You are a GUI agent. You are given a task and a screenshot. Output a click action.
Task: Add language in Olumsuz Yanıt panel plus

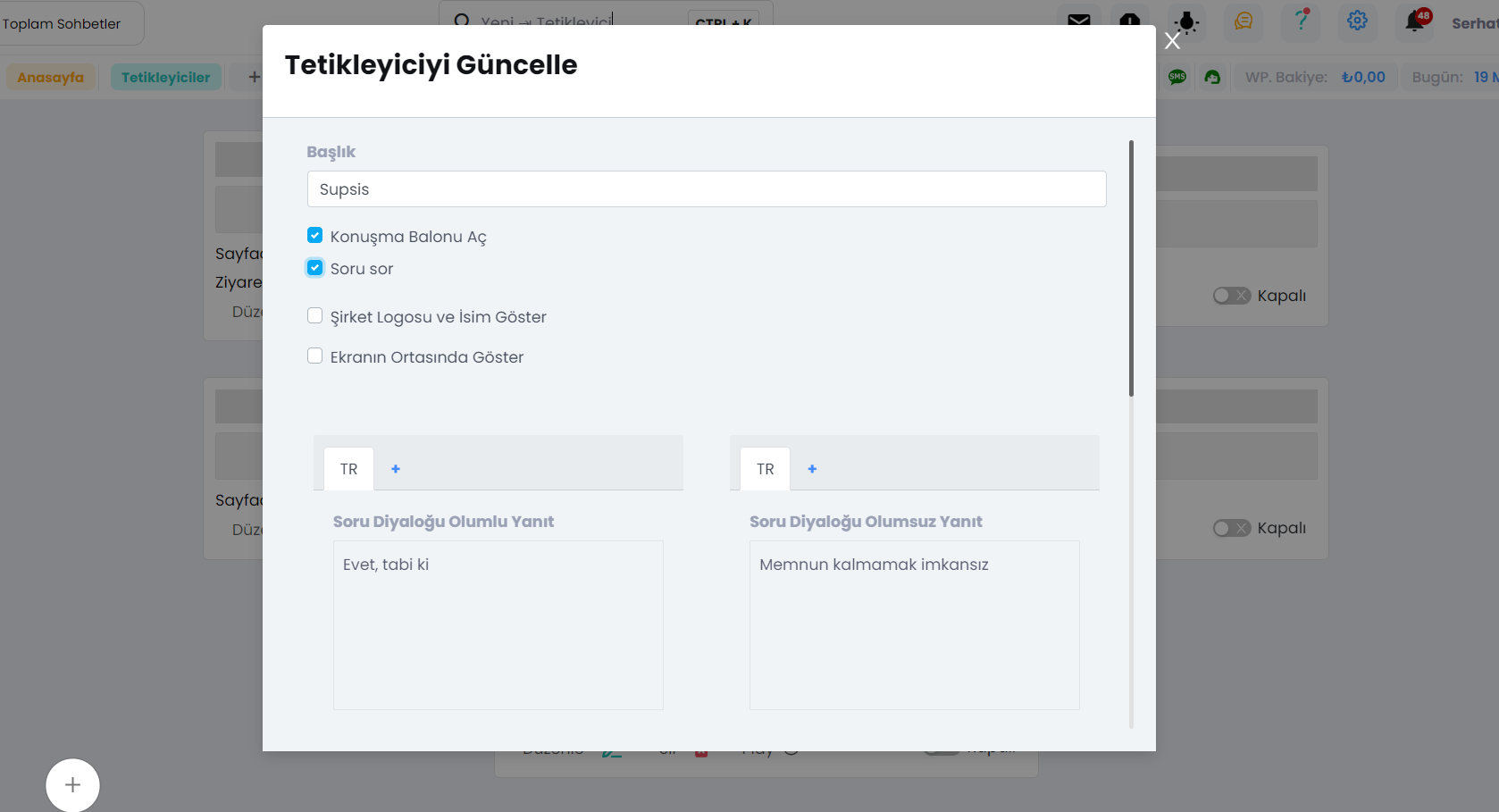pyautogui.click(x=812, y=469)
